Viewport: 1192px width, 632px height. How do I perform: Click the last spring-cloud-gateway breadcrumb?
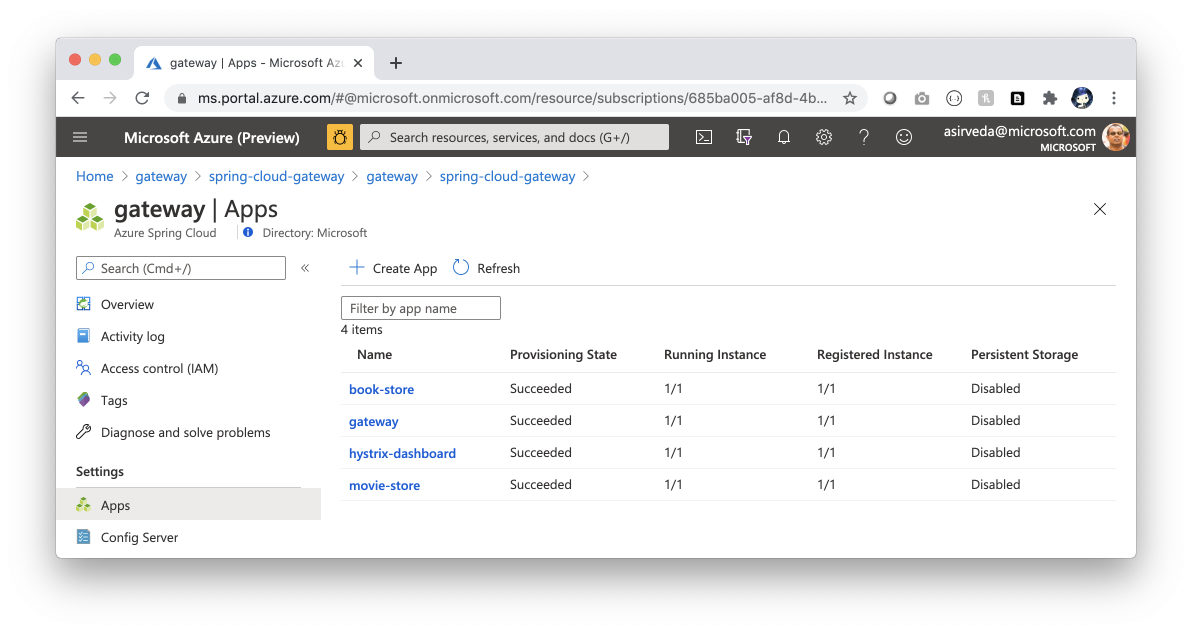click(507, 176)
